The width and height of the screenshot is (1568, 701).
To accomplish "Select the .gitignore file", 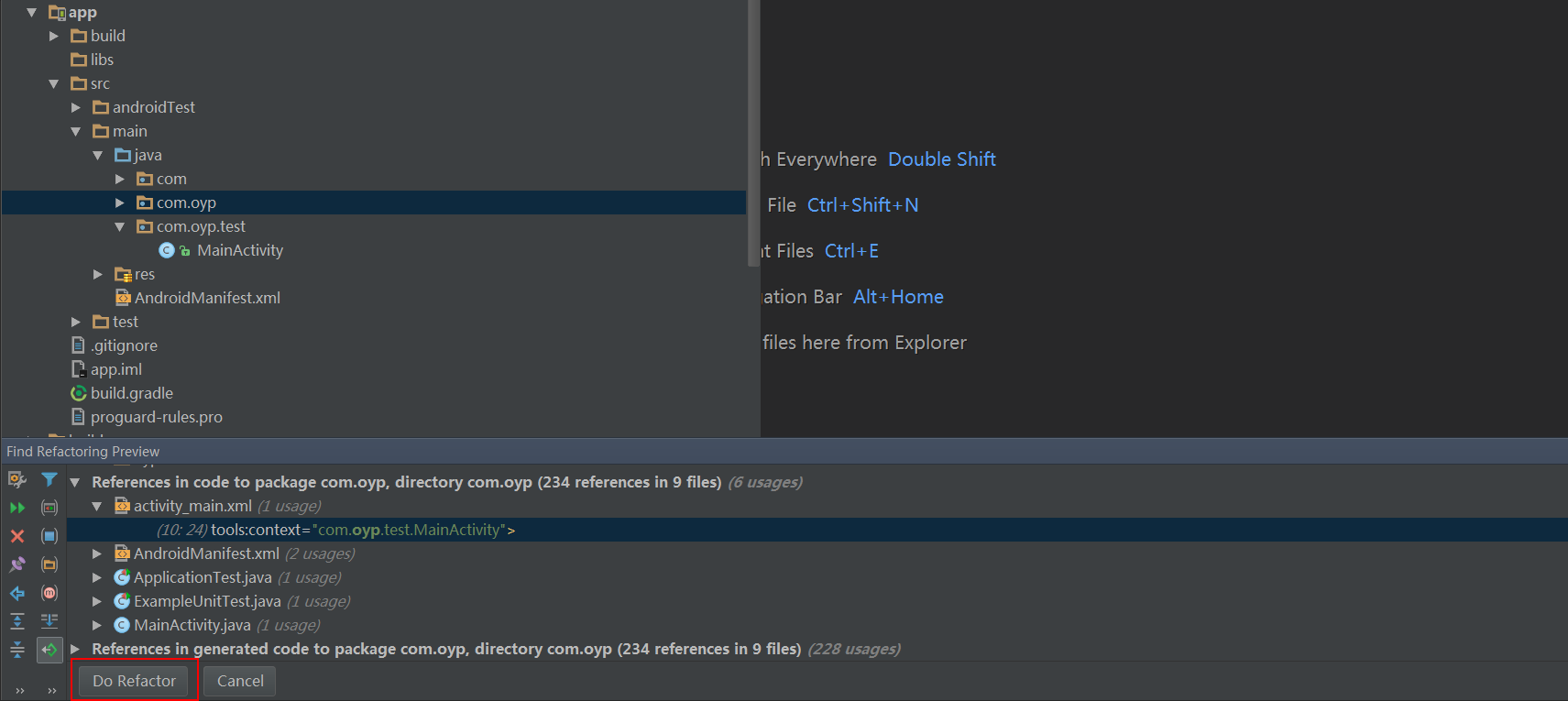I will click(124, 345).
